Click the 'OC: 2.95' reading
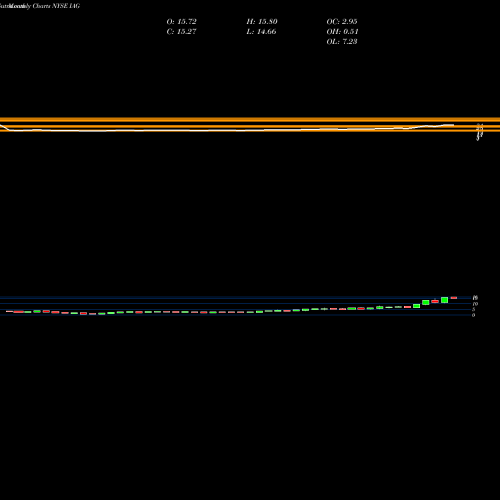The image size is (500, 500). click(342, 22)
